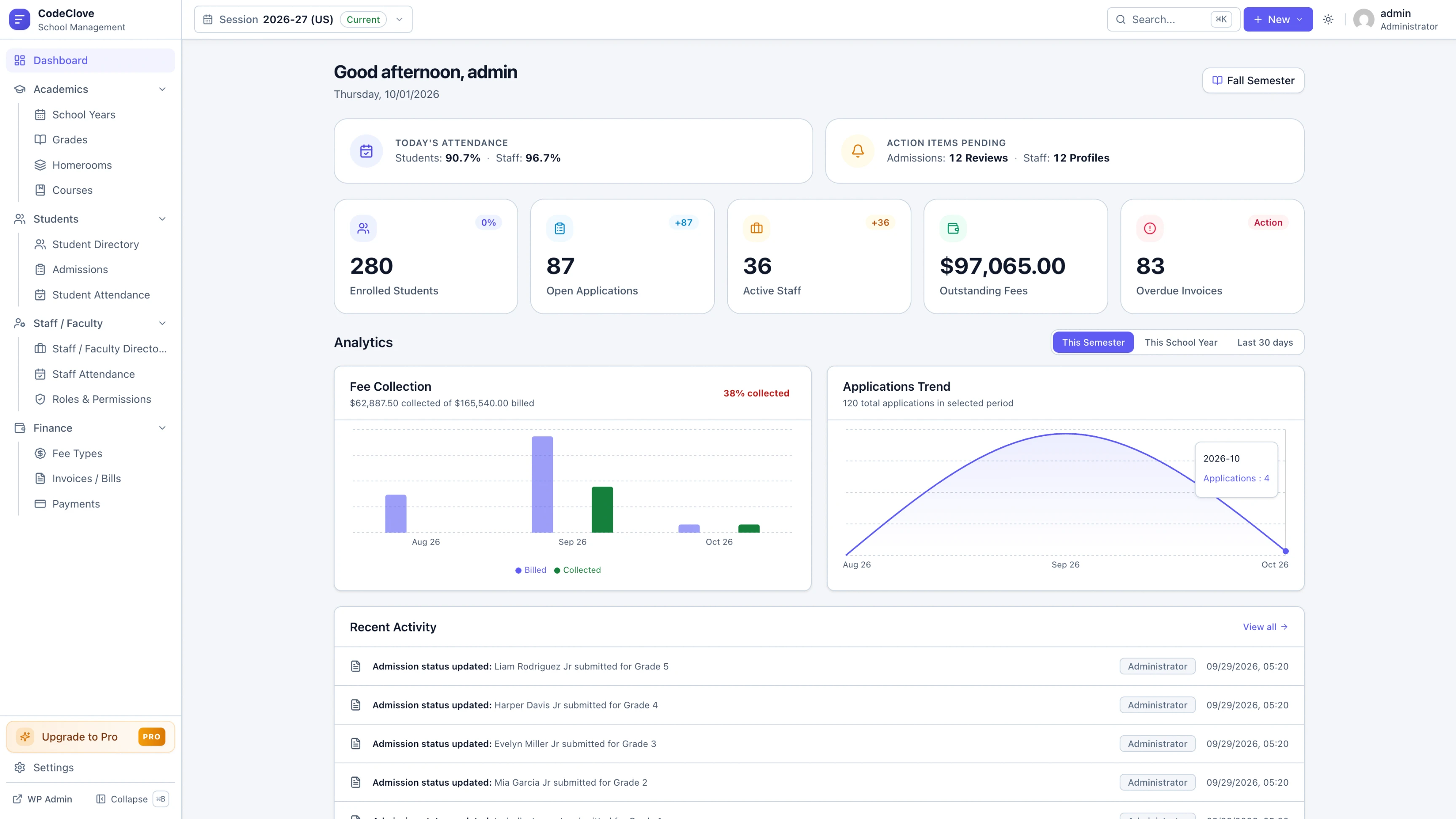The image size is (1456, 819).
Task: Collapse the Students section chevron
Action: [x=162, y=219]
